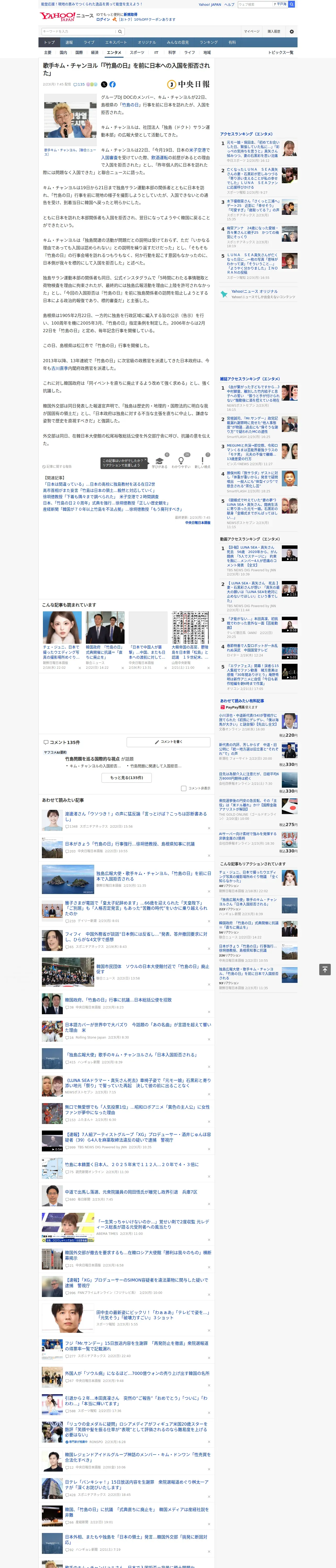Click the コメントを書く button

click(x=168, y=742)
